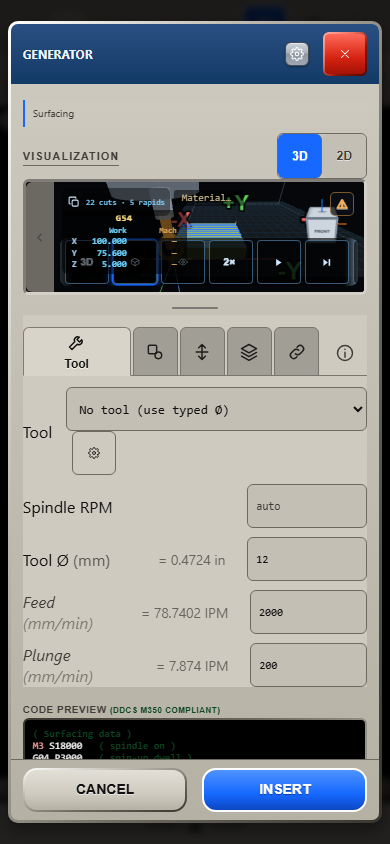Close the Generator dialog with red X
Screen dimensions: 390x844
tap(345, 54)
